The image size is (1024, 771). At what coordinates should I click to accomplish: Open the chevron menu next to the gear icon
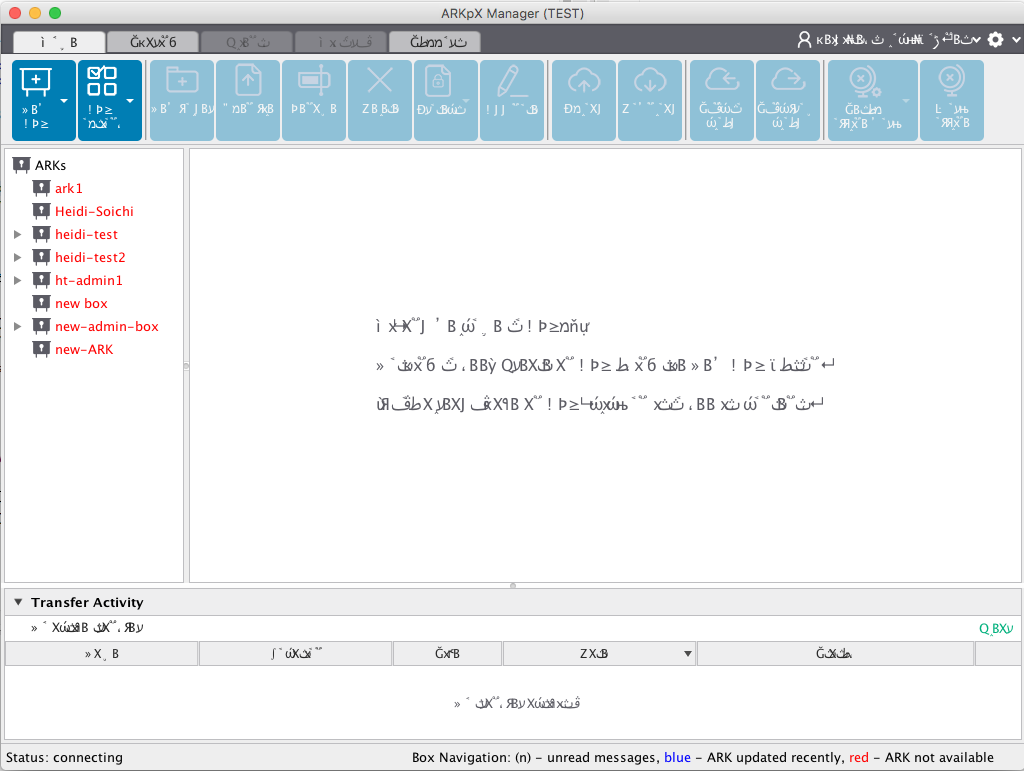click(1016, 40)
